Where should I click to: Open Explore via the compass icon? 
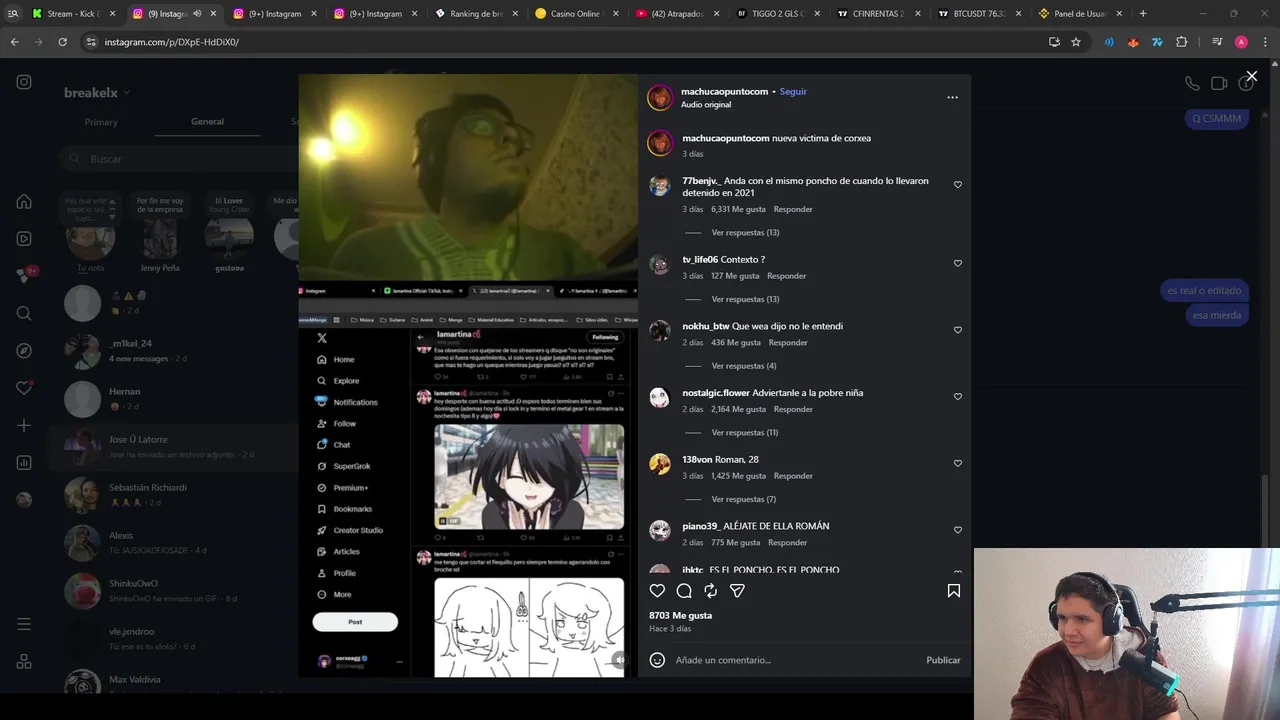point(24,351)
